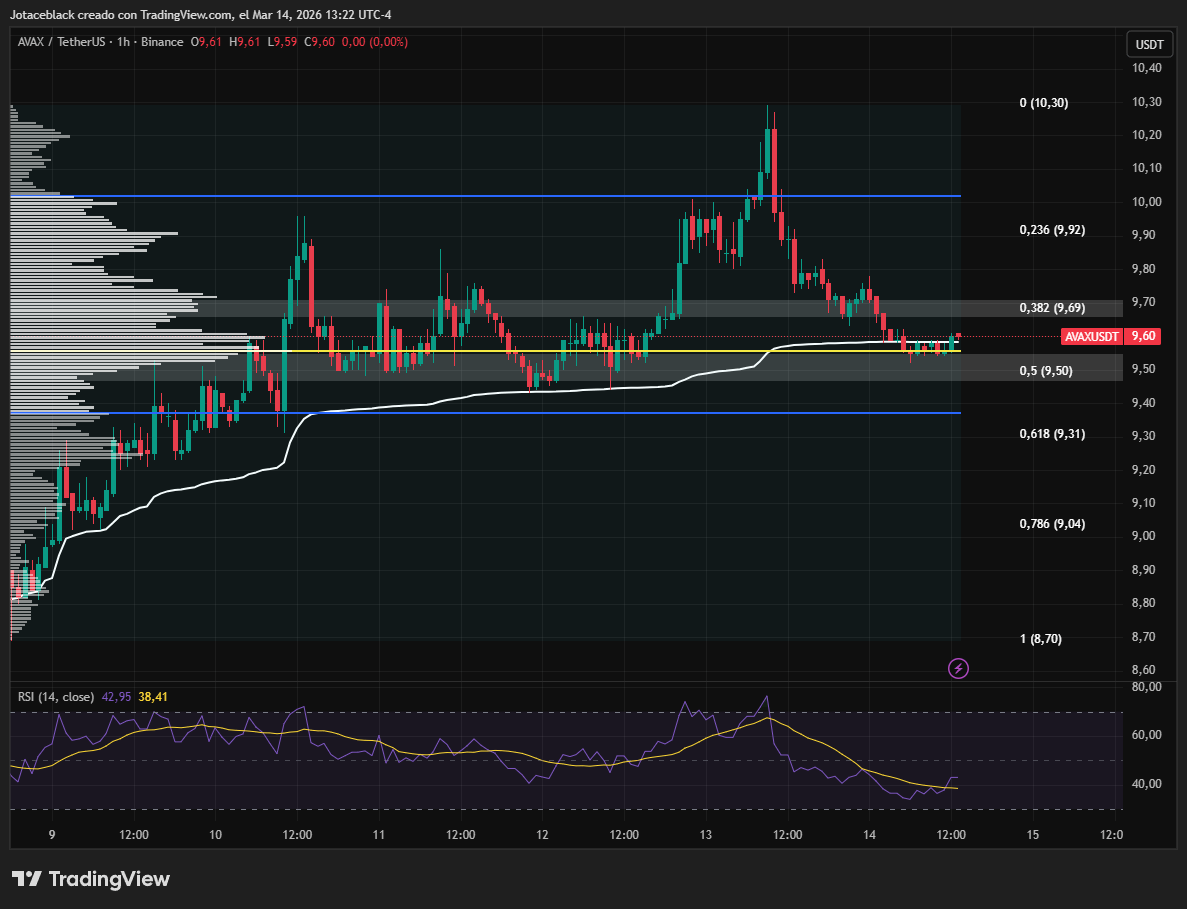
Task: Click the TradingView logo at bottom left
Action: click(x=91, y=879)
